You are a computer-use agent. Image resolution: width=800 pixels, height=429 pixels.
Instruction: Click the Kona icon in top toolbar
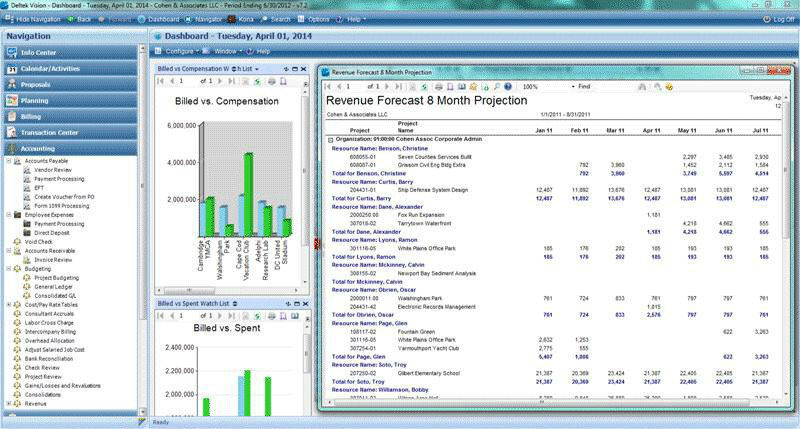click(x=239, y=19)
